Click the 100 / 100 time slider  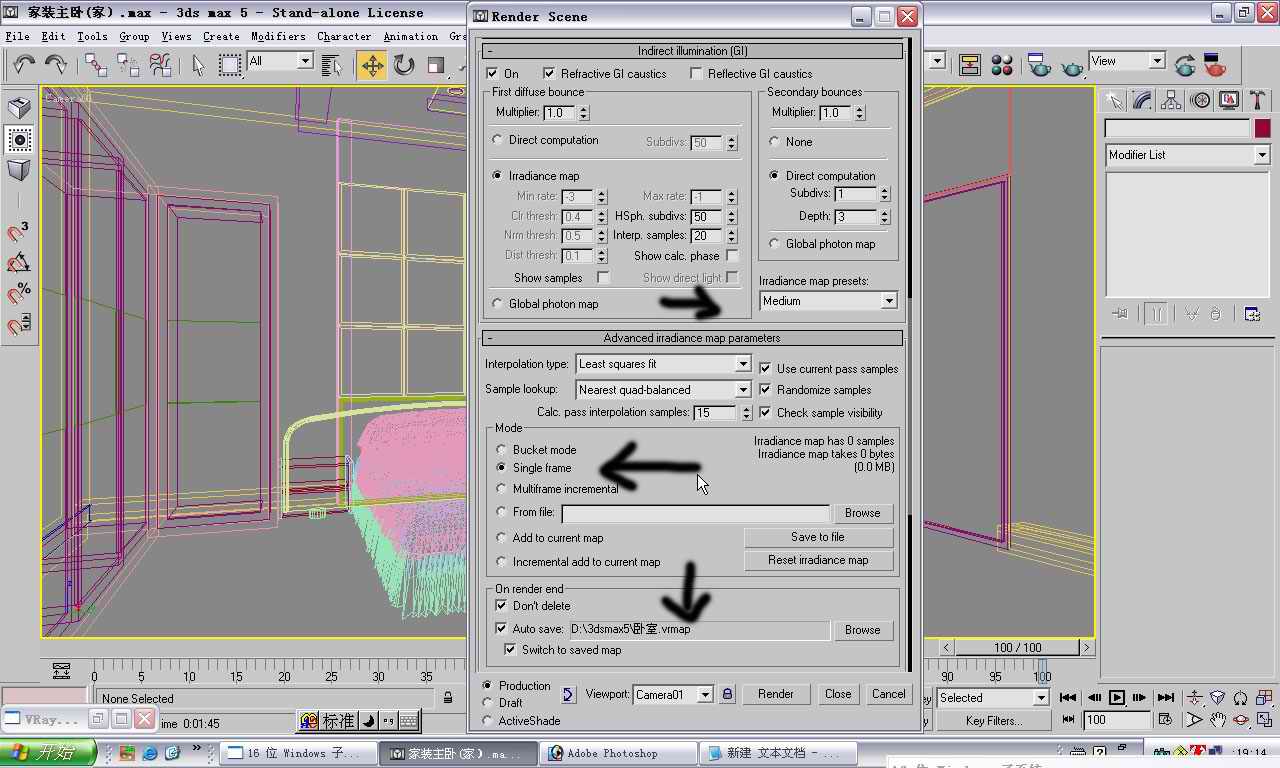click(x=1018, y=648)
